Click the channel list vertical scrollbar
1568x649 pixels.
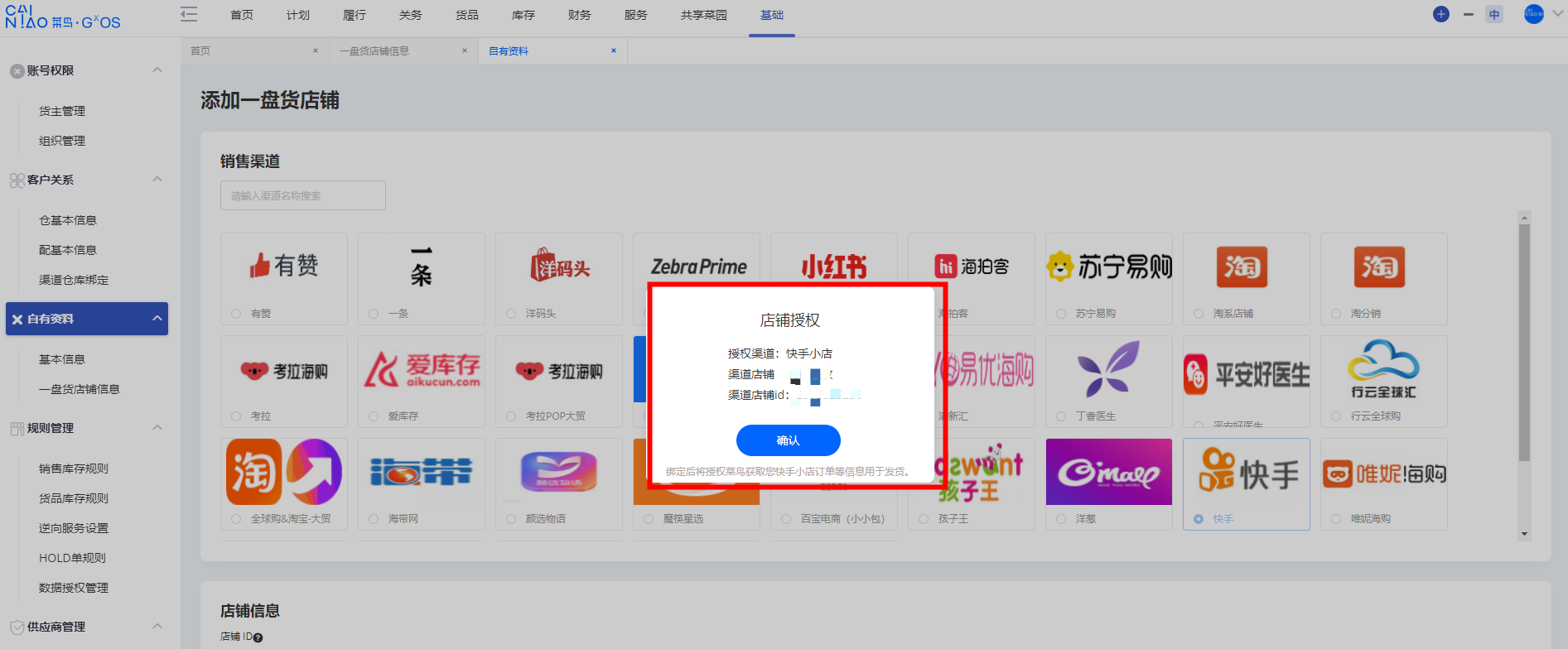pyautogui.click(x=1524, y=342)
